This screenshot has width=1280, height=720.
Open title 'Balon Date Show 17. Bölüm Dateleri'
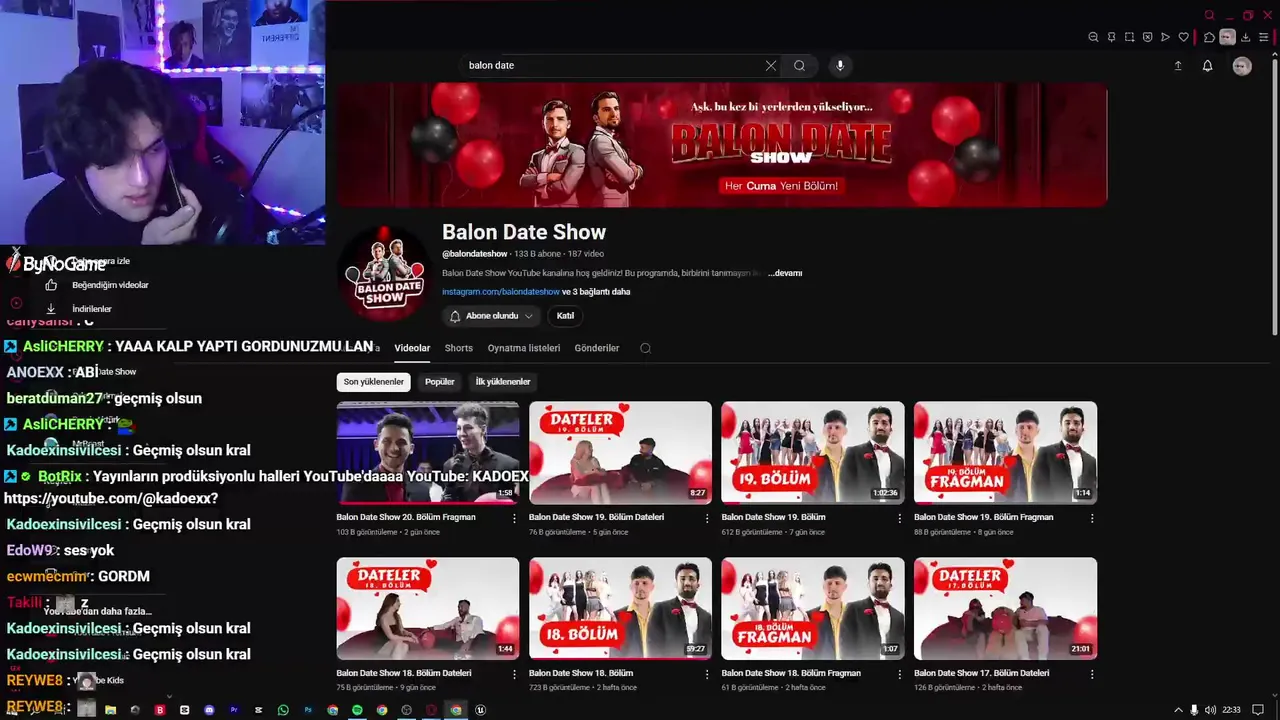tap(982, 673)
